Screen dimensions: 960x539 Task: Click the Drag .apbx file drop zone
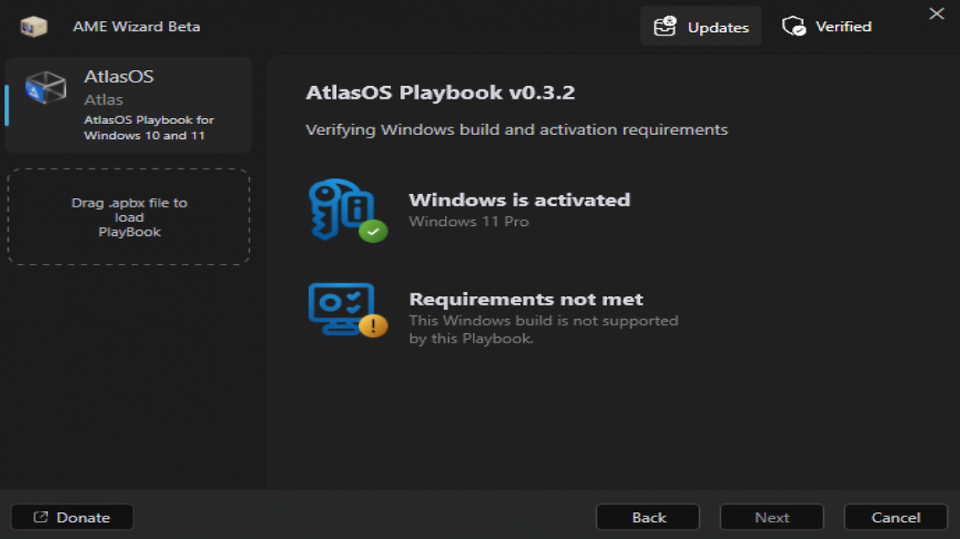[129, 217]
